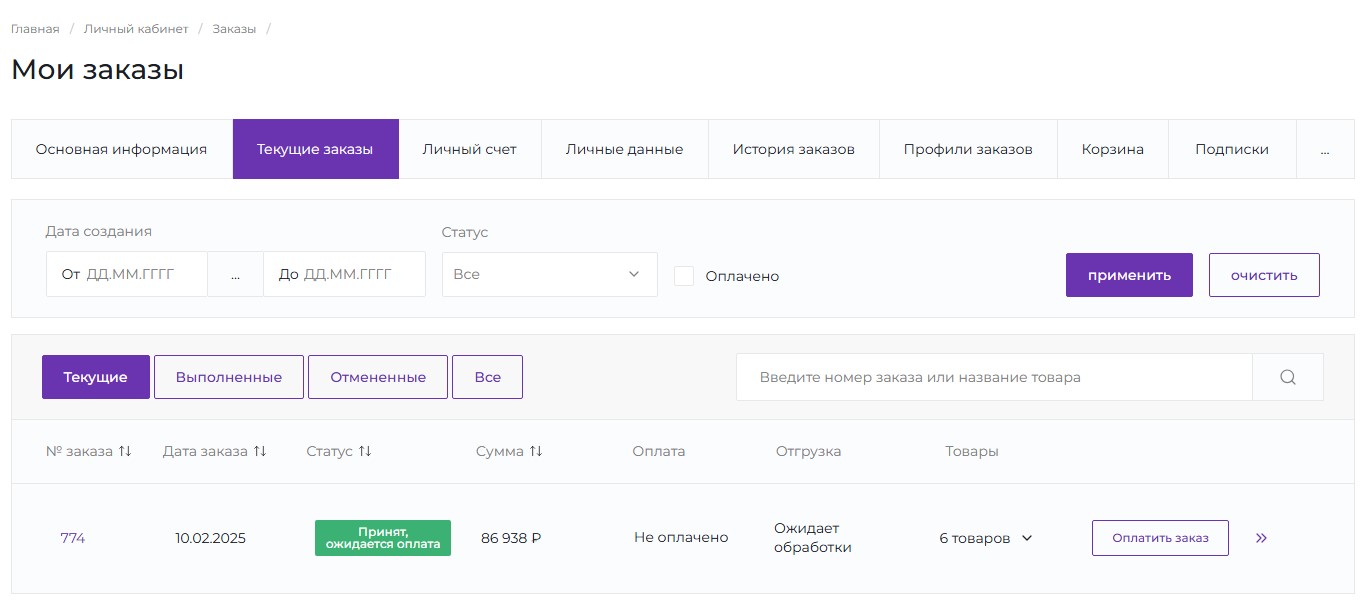This screenshot has height=605, width=1366.
Task: Switch to the Выполненные orders view
Action: coord(228,377)
